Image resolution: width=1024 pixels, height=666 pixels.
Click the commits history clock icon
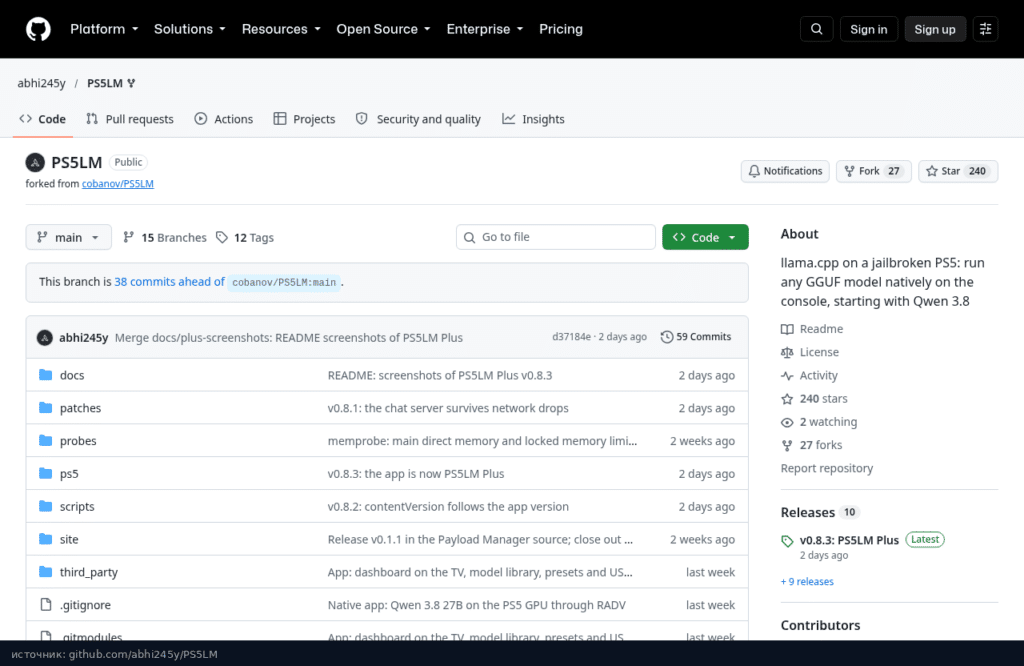pyautogui.click(x=666, y=337)
